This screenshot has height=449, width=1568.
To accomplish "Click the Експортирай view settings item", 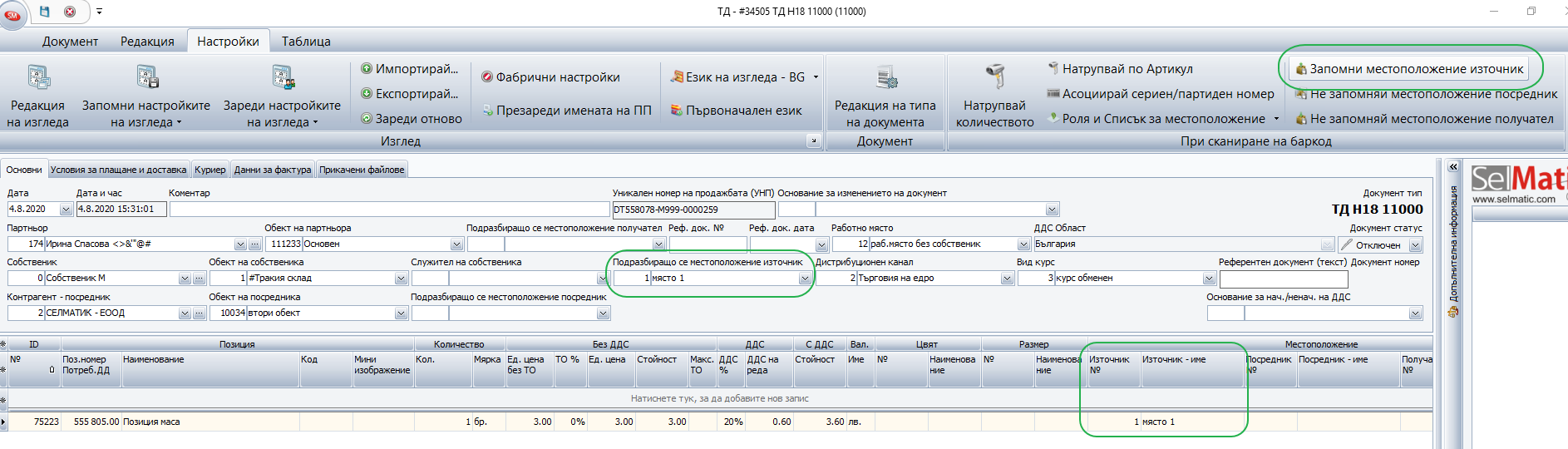I will [x=410, y=93].
